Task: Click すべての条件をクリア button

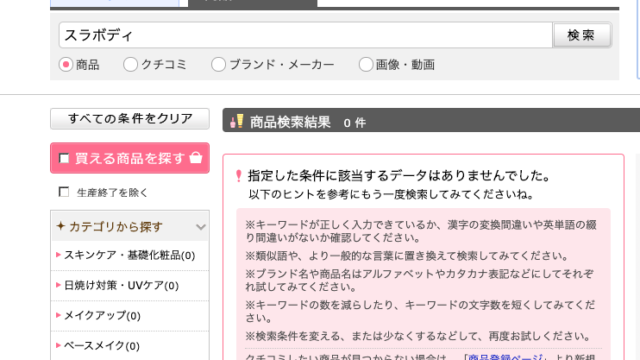Action: click(x=130, y=119)
